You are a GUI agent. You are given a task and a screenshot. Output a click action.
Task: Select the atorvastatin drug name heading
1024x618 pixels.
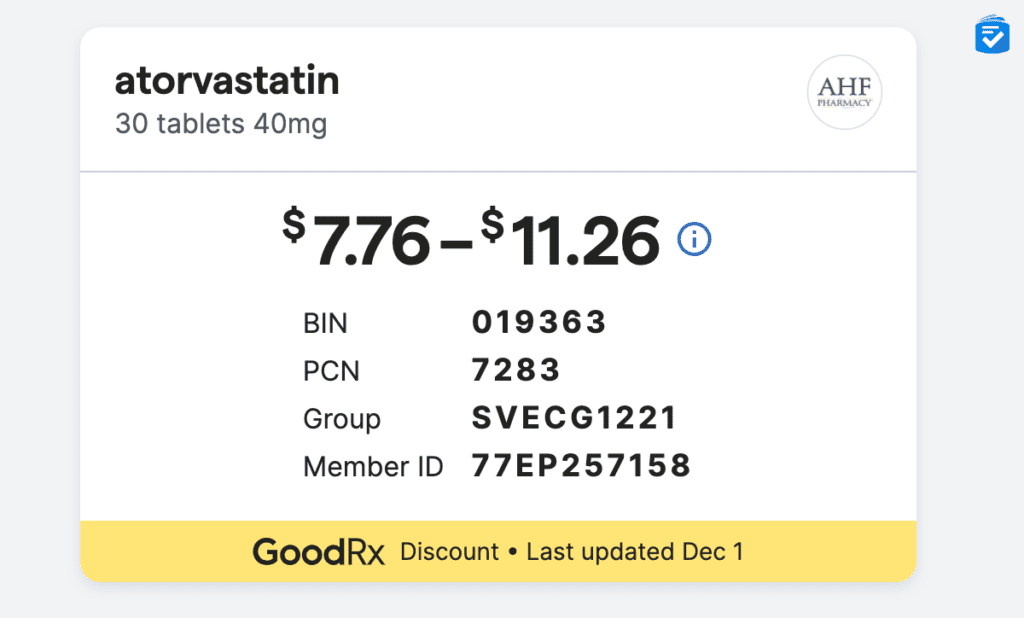point(227,81)
